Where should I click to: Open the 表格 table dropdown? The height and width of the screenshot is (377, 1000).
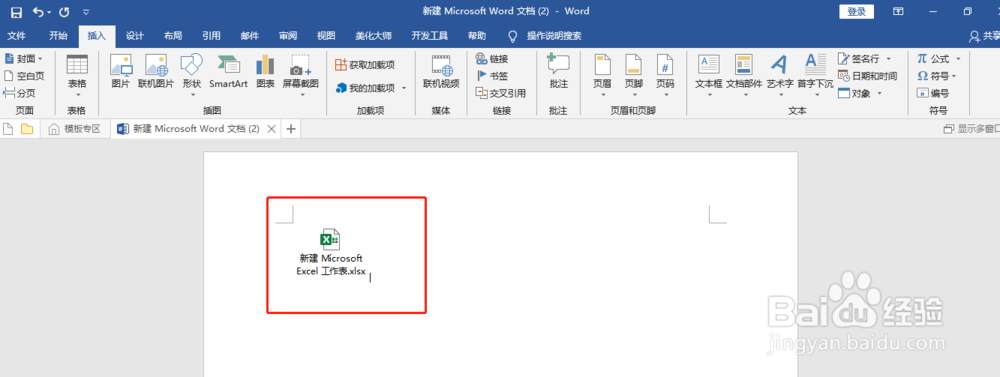(77, 76)
